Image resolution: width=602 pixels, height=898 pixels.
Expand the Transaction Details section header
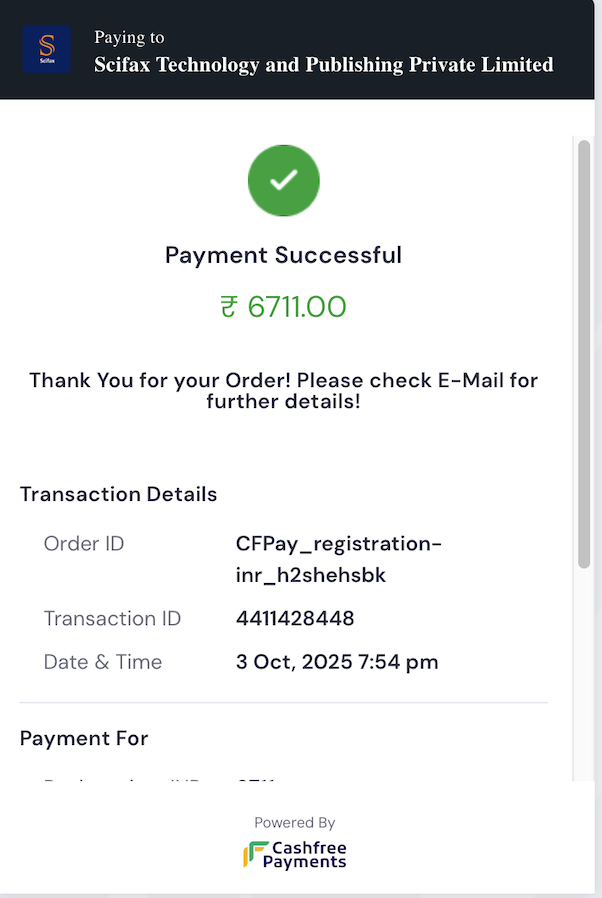(118, 493)
